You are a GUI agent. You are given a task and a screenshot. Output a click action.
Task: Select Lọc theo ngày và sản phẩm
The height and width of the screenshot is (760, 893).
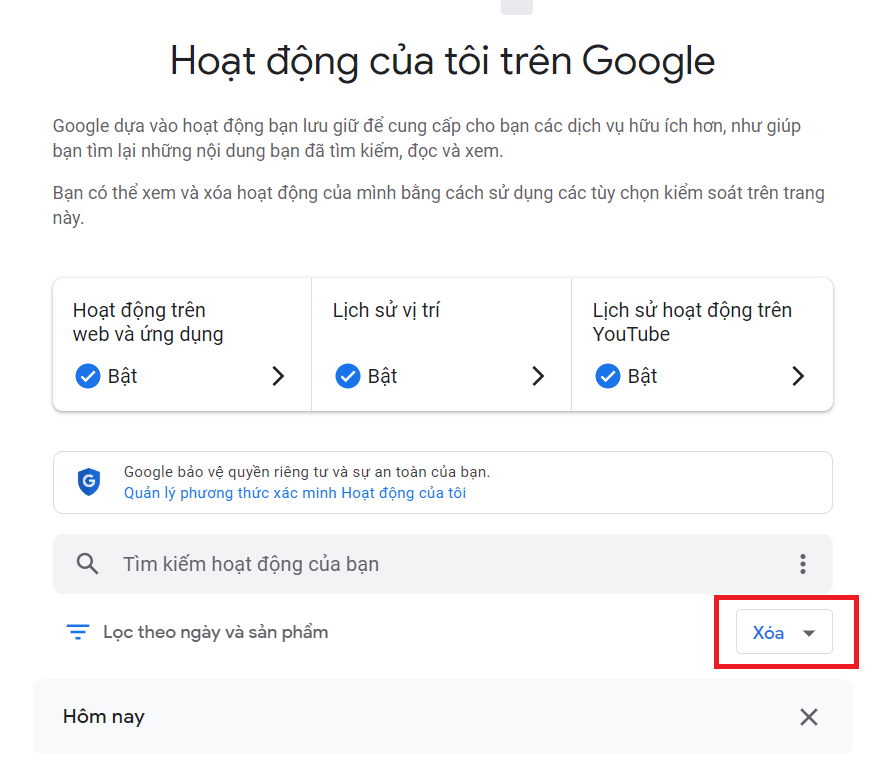click(215, 632)
